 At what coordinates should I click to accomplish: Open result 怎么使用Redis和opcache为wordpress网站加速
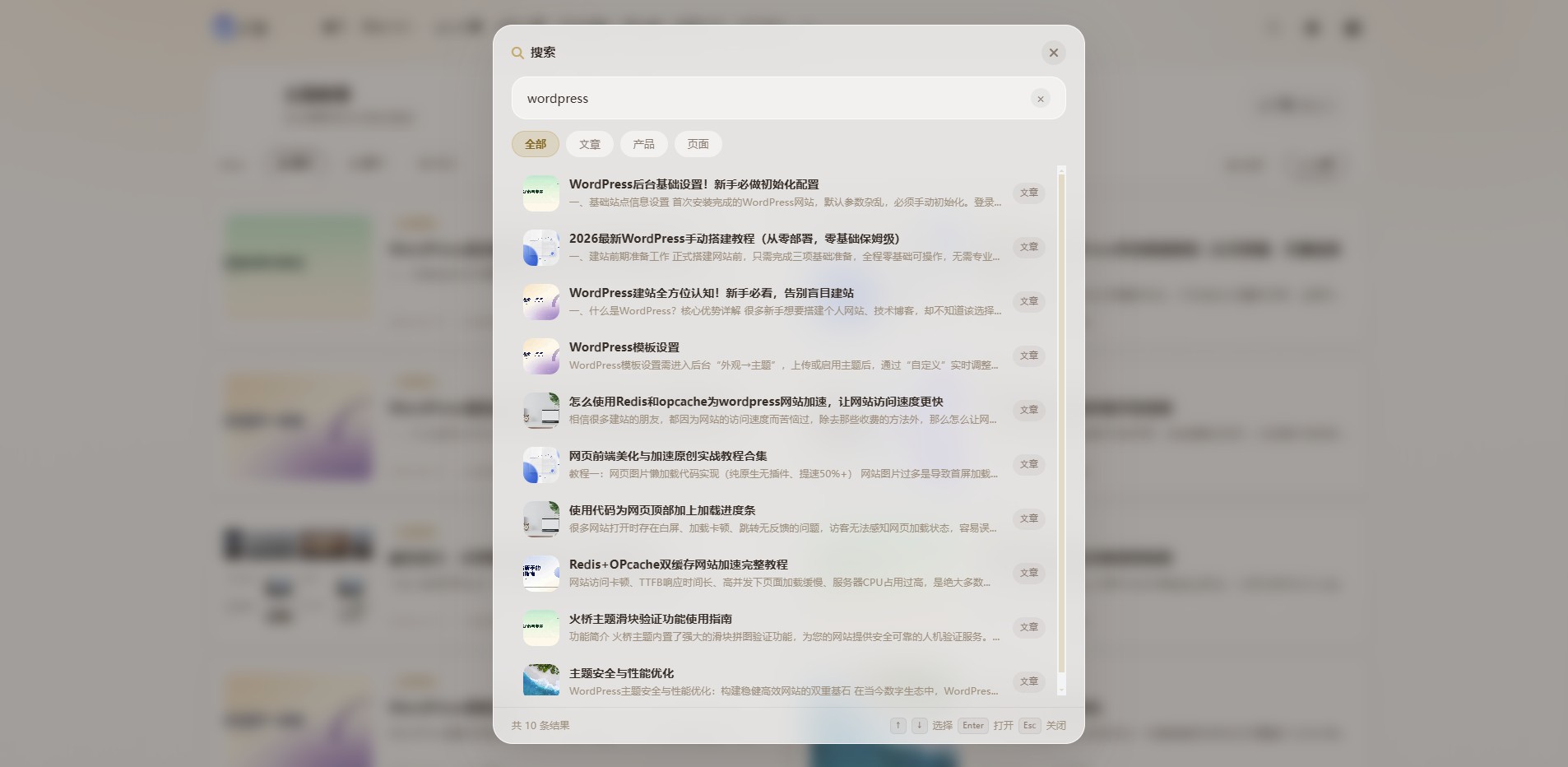(x=784, y=411)
